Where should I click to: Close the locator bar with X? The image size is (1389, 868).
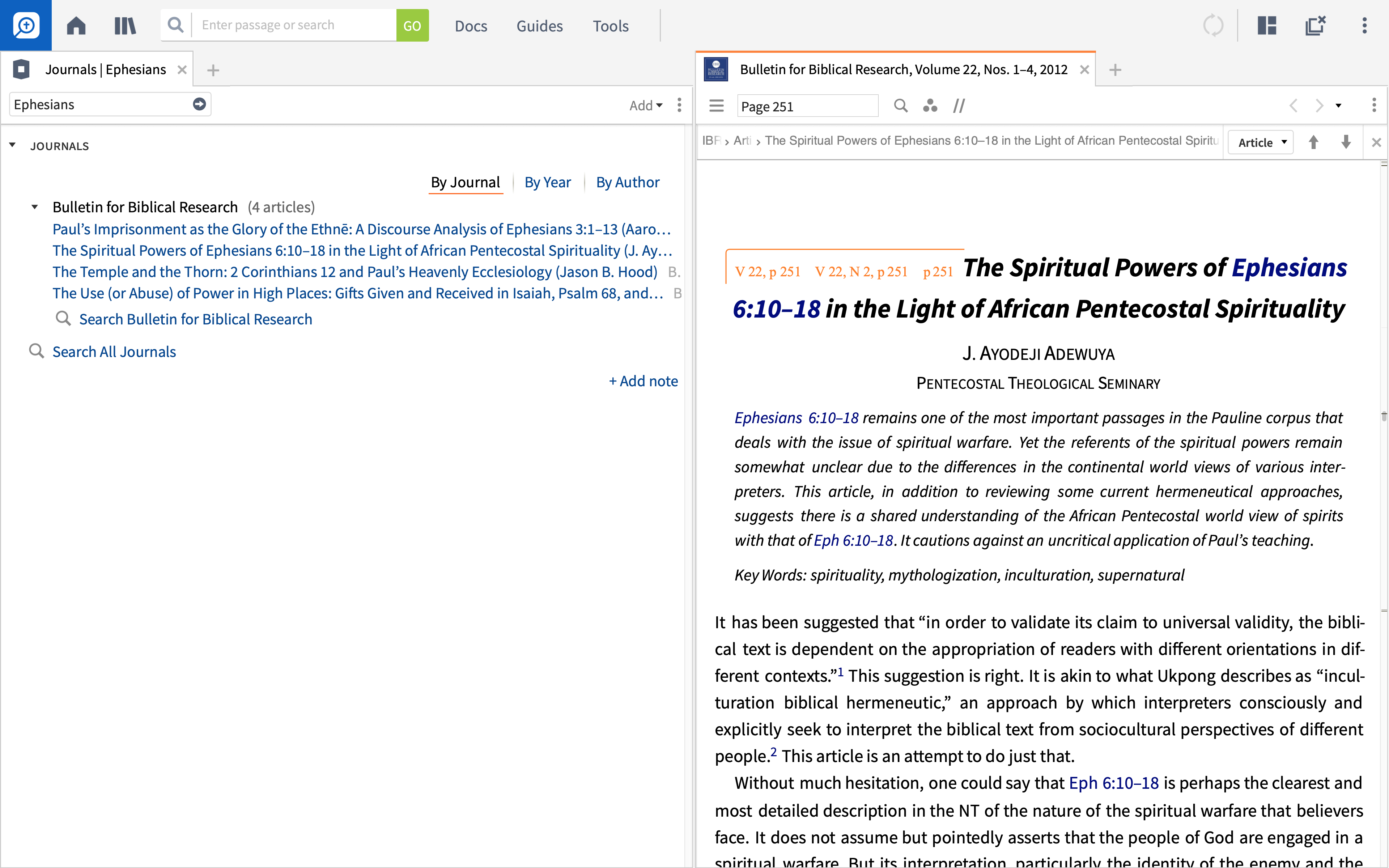(1376, 142)
